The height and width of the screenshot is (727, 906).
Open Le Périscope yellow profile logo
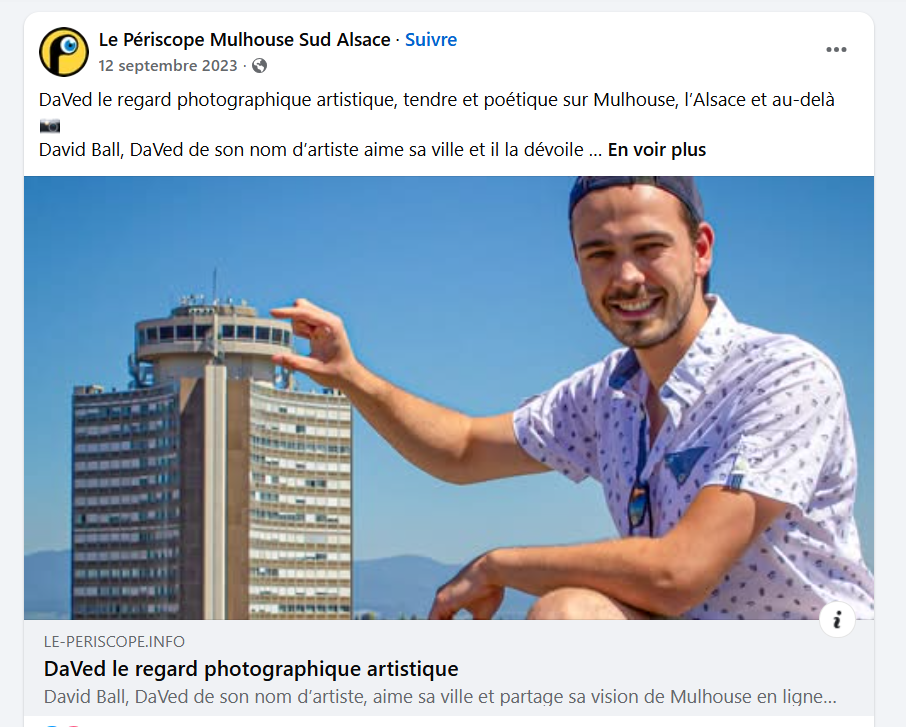pos(64,52)
